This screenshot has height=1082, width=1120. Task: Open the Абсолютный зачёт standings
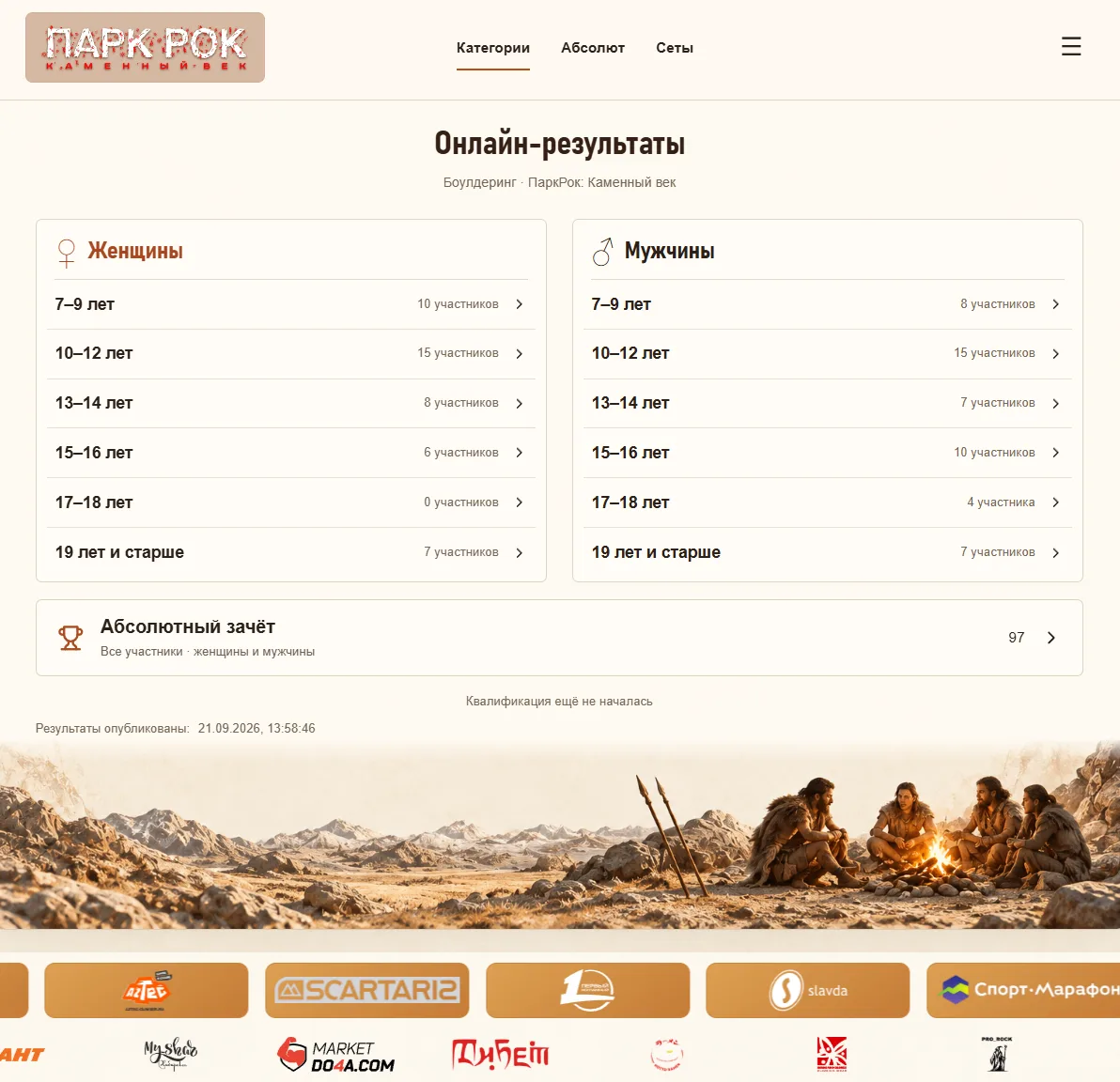(559, 638)
